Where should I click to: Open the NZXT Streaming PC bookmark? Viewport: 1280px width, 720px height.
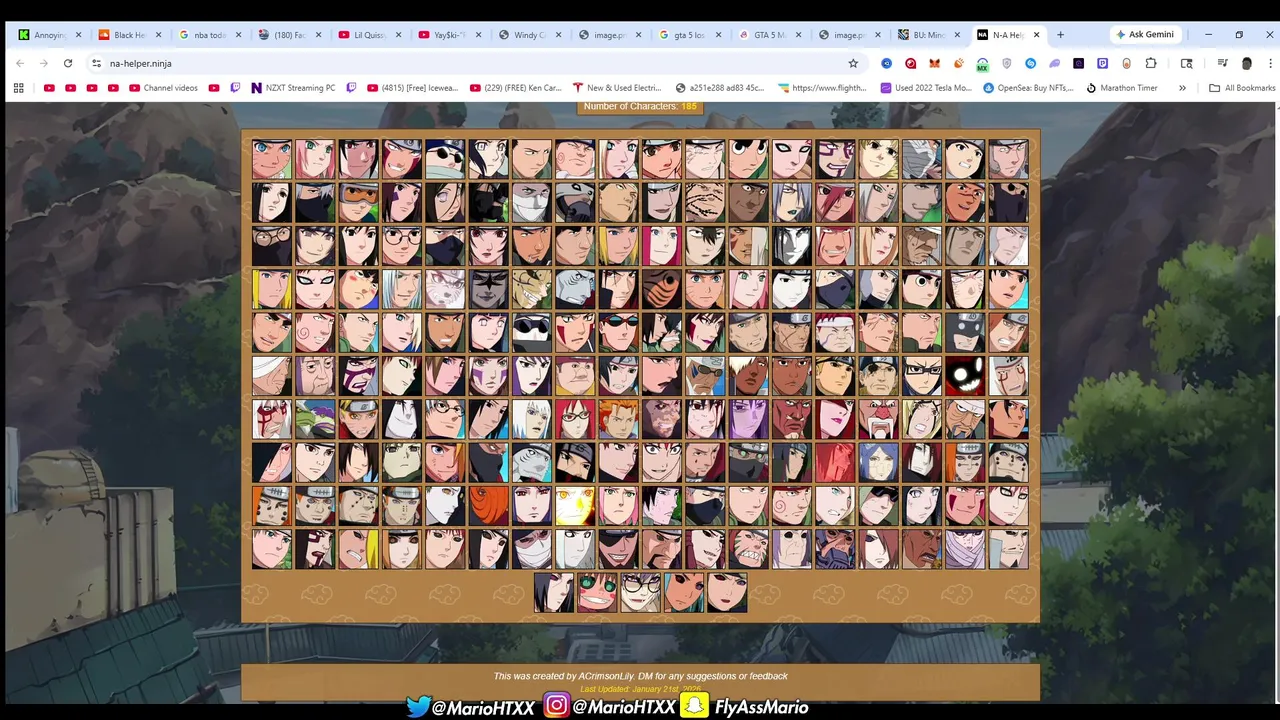click(293, 88)
